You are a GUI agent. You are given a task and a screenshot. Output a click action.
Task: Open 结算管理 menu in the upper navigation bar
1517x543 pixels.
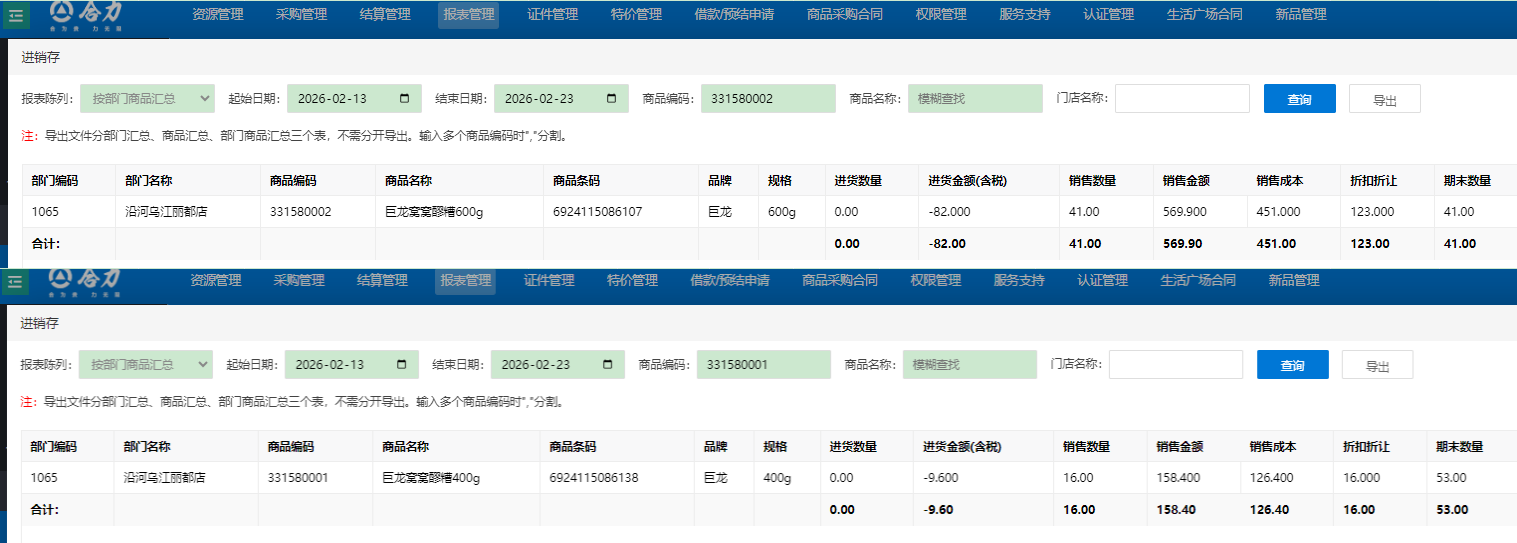385,15
